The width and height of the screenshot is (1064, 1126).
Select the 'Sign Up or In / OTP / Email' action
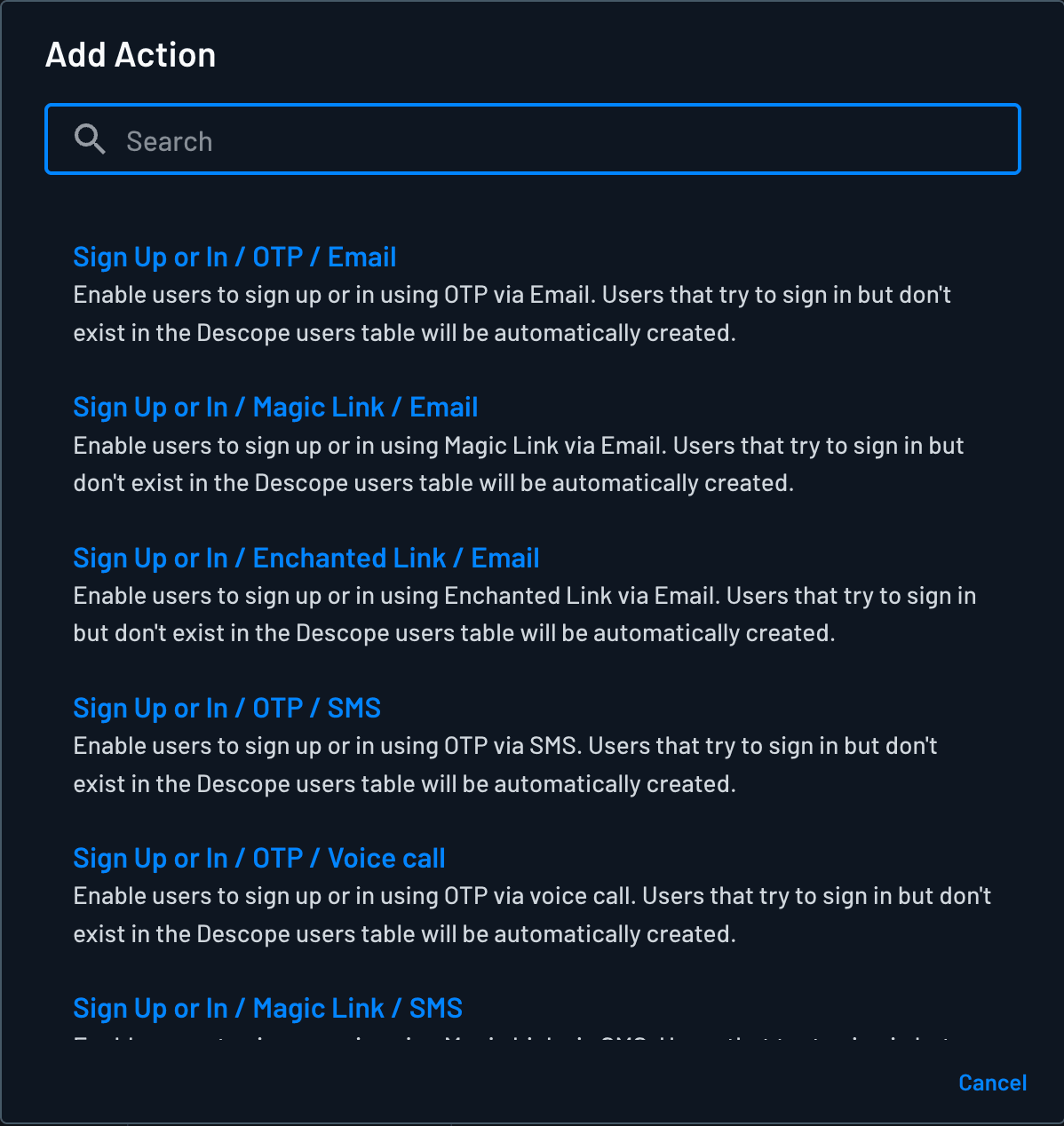click(x=234, y=257)
